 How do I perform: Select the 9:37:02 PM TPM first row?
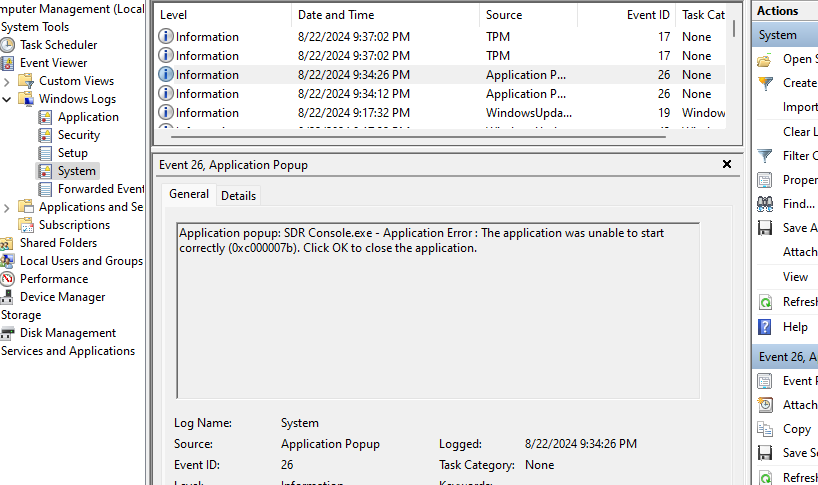click(441, 37)
